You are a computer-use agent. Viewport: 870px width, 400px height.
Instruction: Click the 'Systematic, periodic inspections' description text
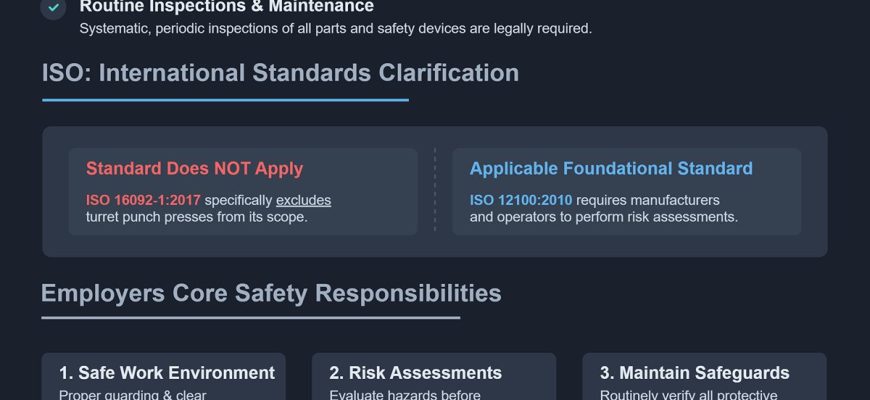(335, 28)
